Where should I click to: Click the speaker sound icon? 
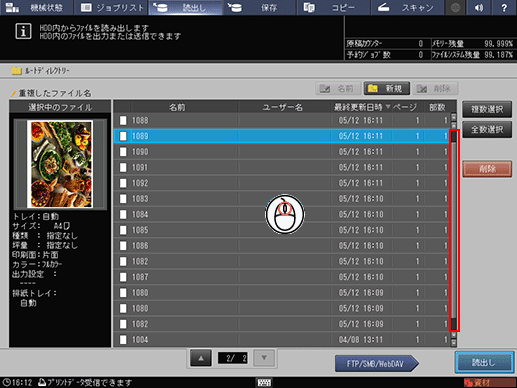tap(479, 7)
